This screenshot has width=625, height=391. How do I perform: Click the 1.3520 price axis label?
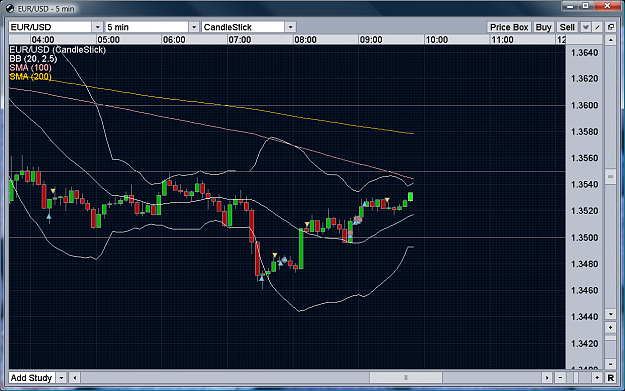pos(585,211)
